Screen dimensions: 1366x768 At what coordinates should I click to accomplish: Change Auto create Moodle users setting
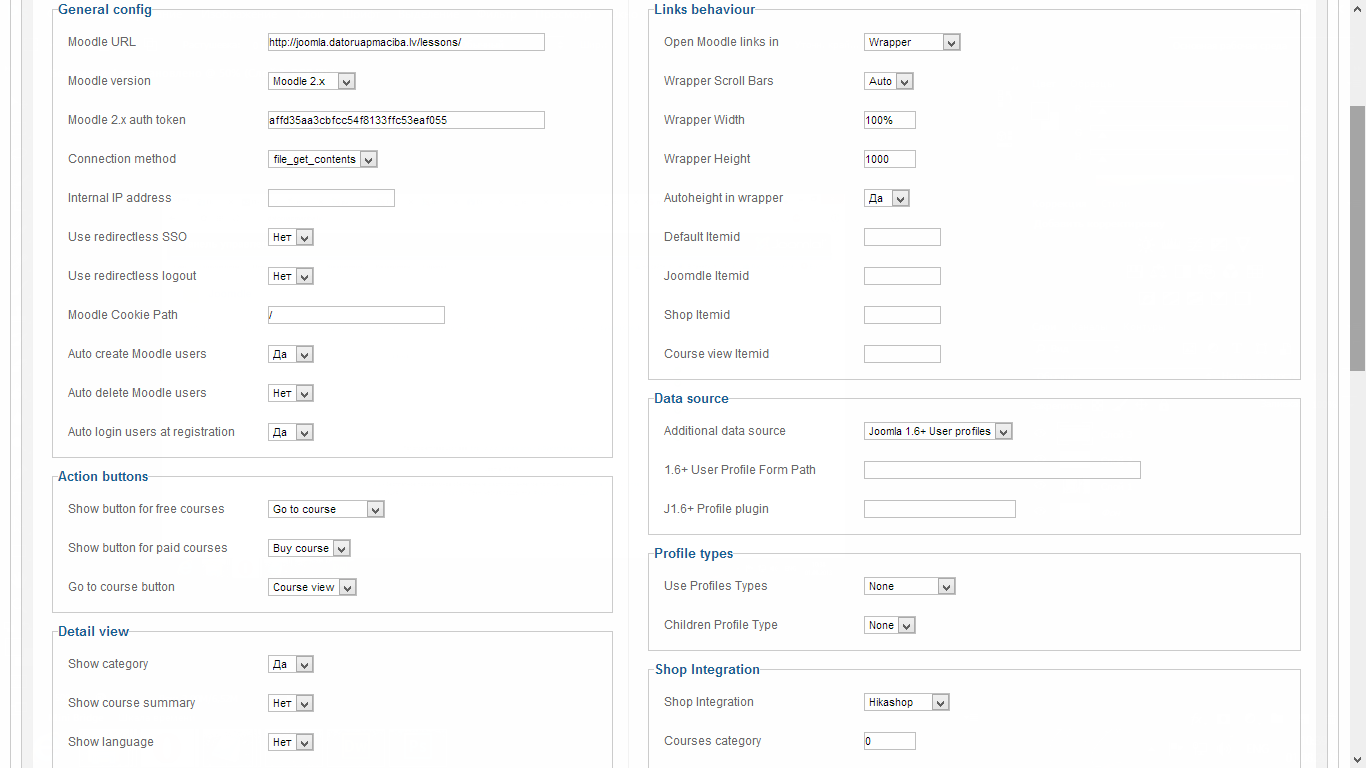tap(291, 355)
